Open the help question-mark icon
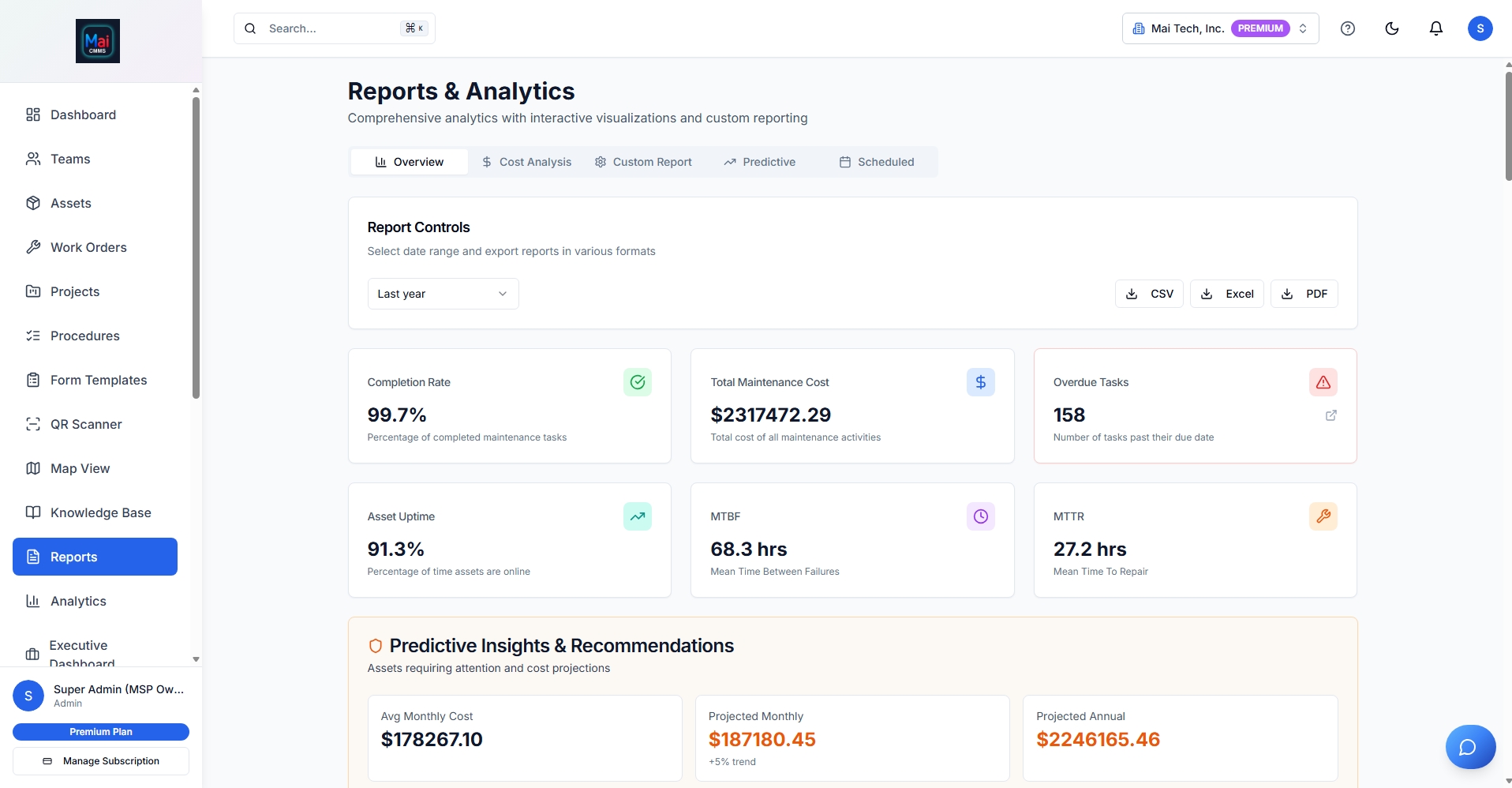Viewport: 1512px width, 788px height. click(1347, 28)
